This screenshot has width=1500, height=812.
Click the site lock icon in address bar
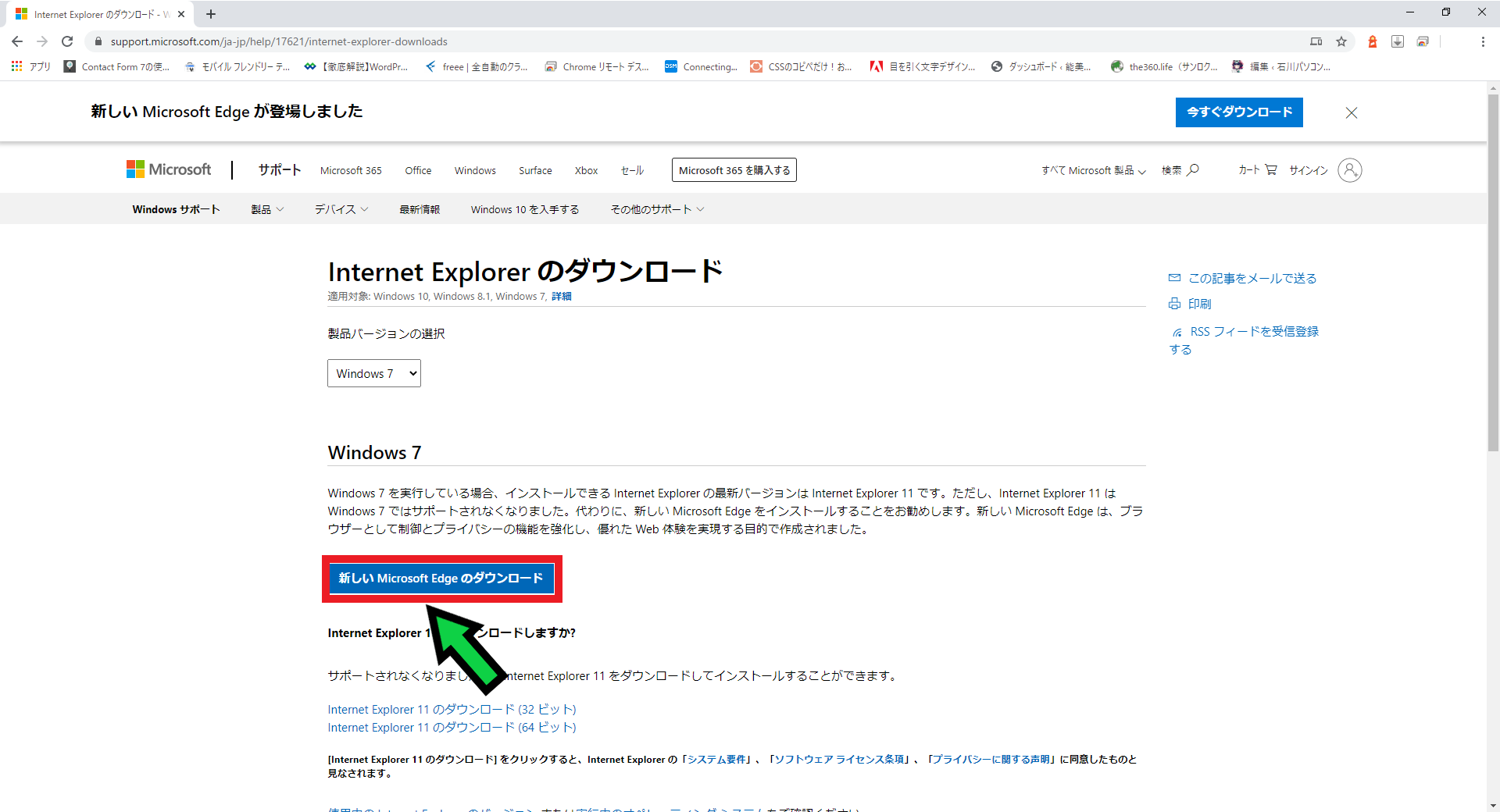98,41
